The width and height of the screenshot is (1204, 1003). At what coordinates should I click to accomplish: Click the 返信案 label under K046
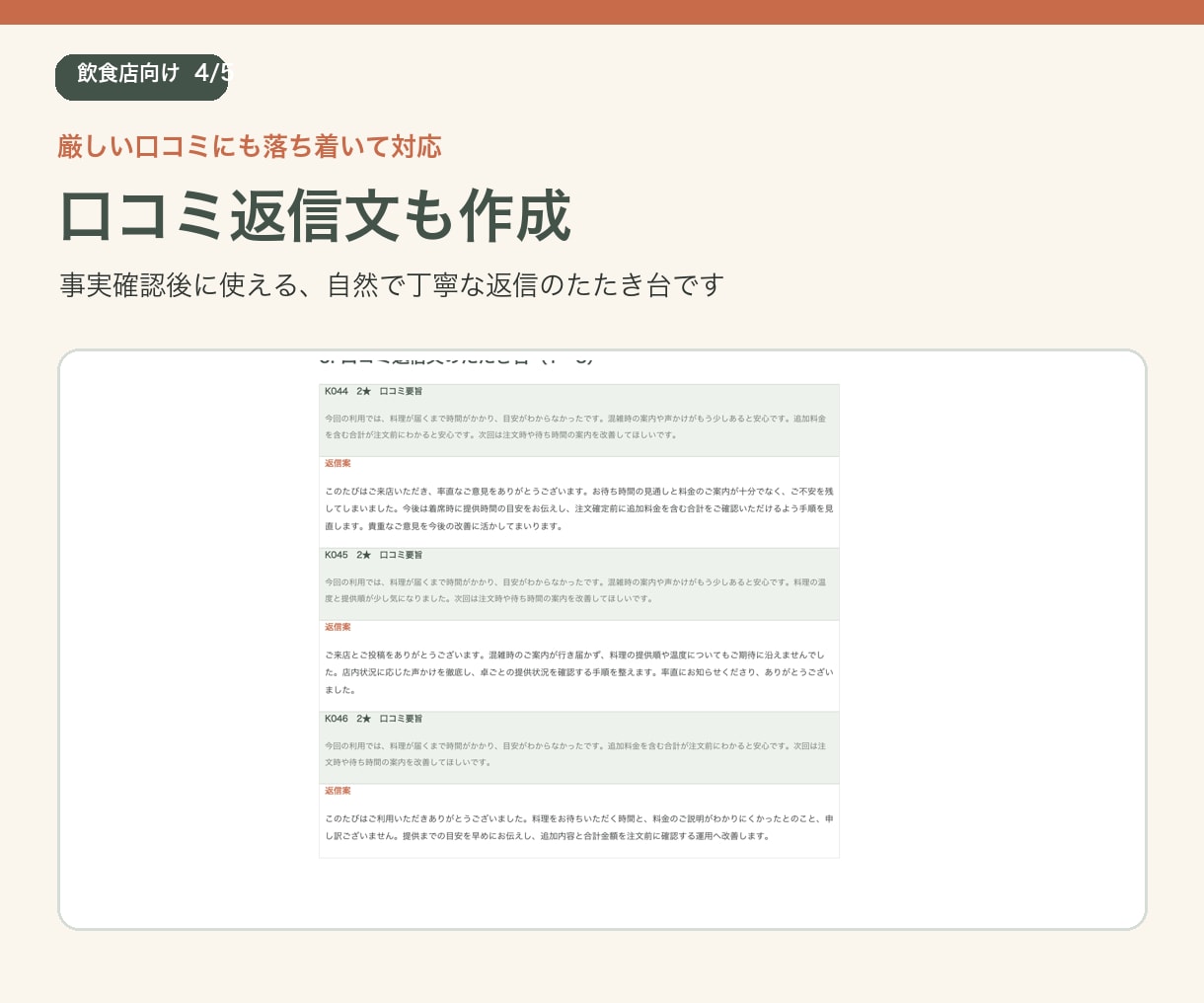(x=338, y=791)
